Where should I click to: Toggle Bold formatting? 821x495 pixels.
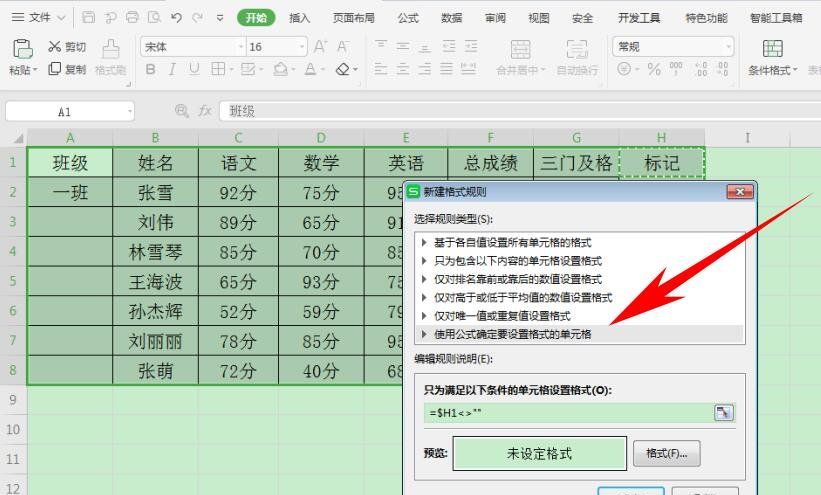pyautogui.click(x=151, y=69)
